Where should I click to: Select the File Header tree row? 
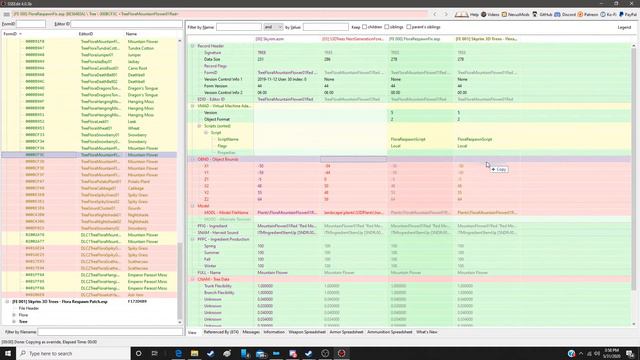point(29,308)
